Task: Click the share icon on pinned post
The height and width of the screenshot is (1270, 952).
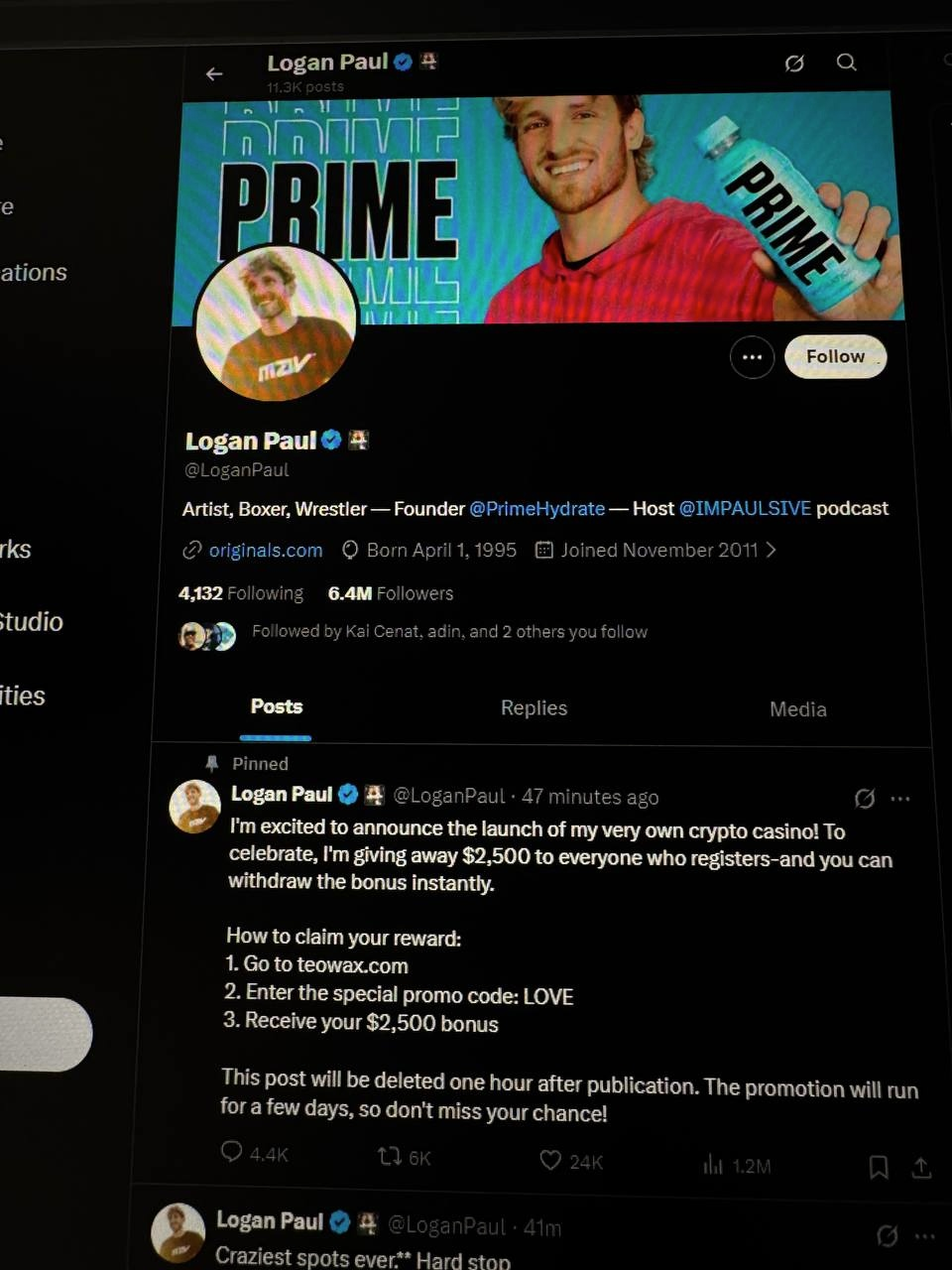Action: (921, 1168)
